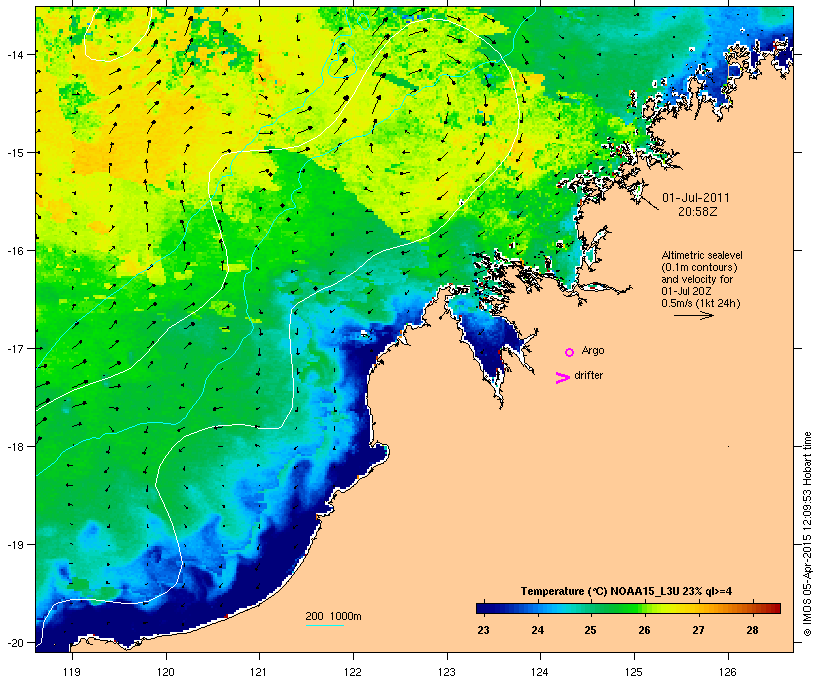Screen dimensions: 820x680
Task: Click the colorbar tick label 25
Action: point(590,630)
